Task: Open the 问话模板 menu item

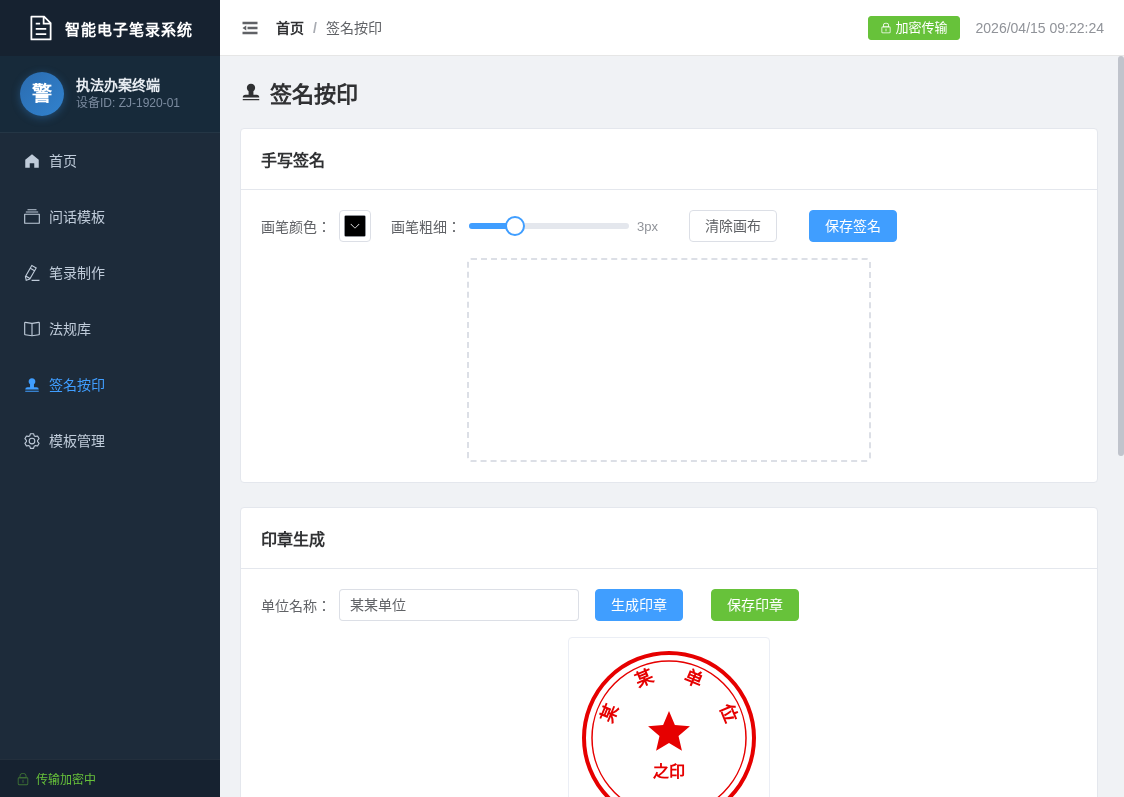Action: [x=110, y=217]
